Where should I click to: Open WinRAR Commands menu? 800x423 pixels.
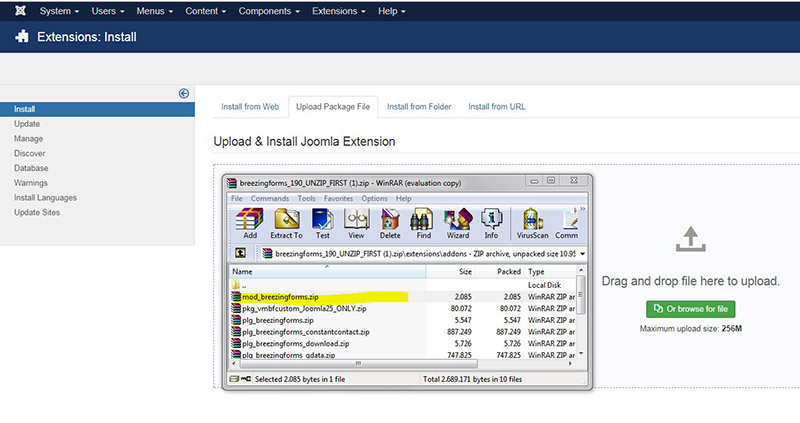coord(270,198)
